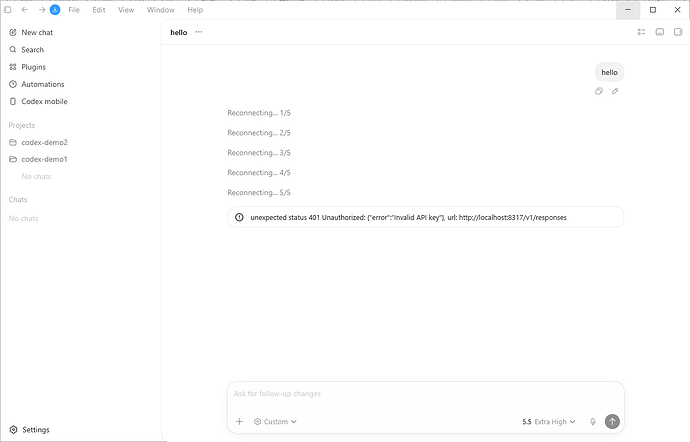Click the Reconnecting... 5/5 line
This screenshot has width=690, height=442.
coord(259,192)
